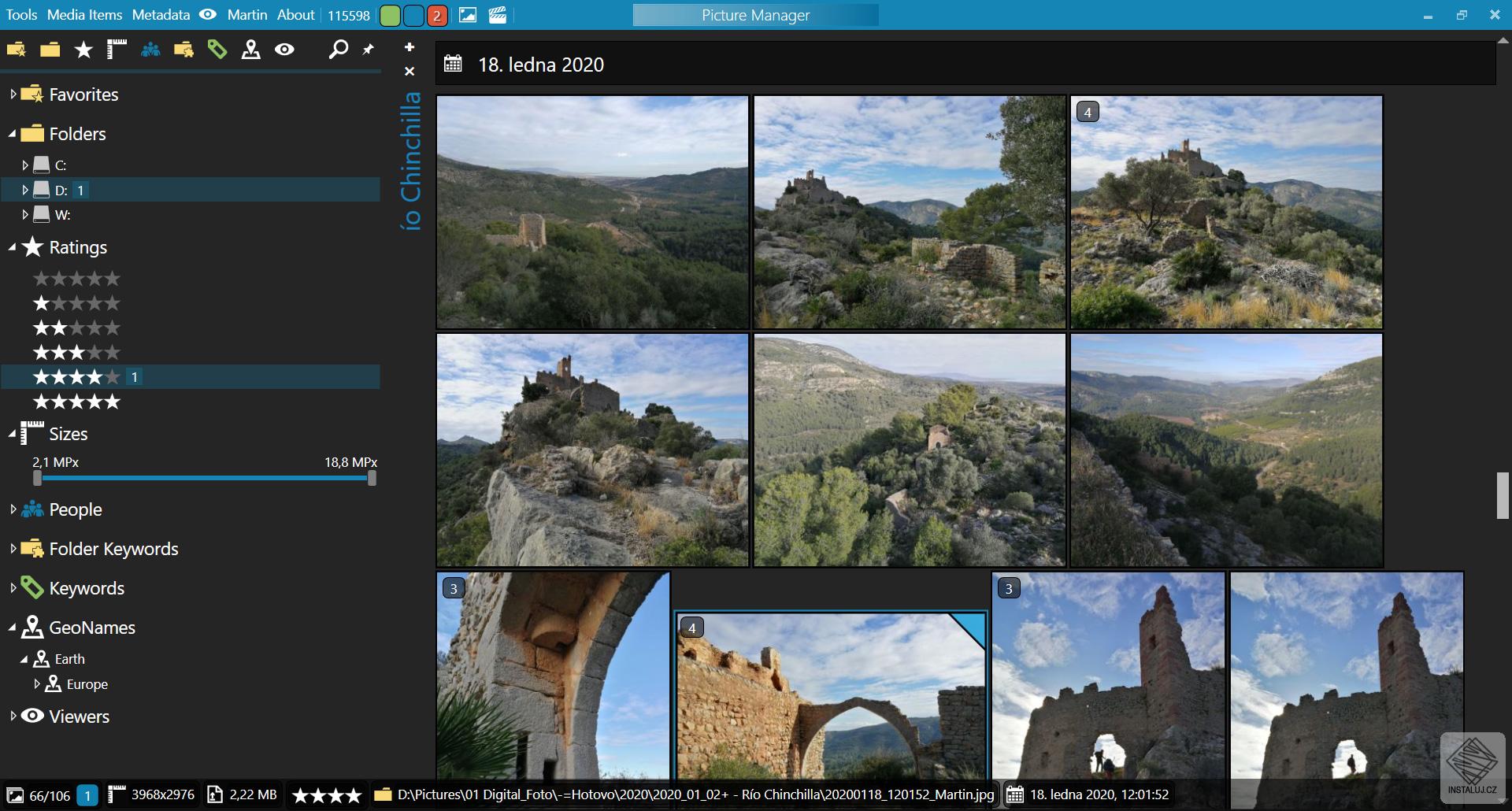Click the star Ratings icon in the toolbar
Image resolution: width=1512 pixels, height=811 pixels.
pos(83,49)
